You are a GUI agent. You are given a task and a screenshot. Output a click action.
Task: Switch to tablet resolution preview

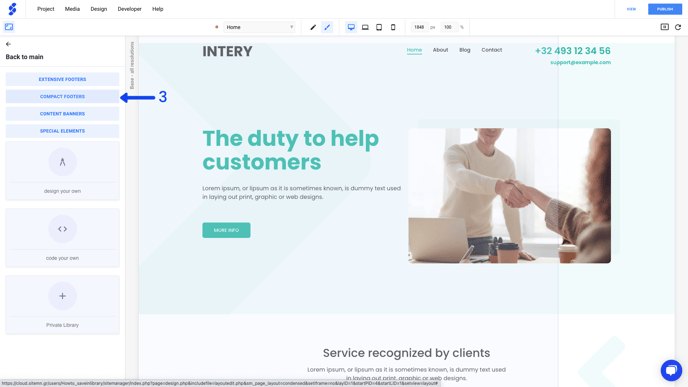click(379, 27)
